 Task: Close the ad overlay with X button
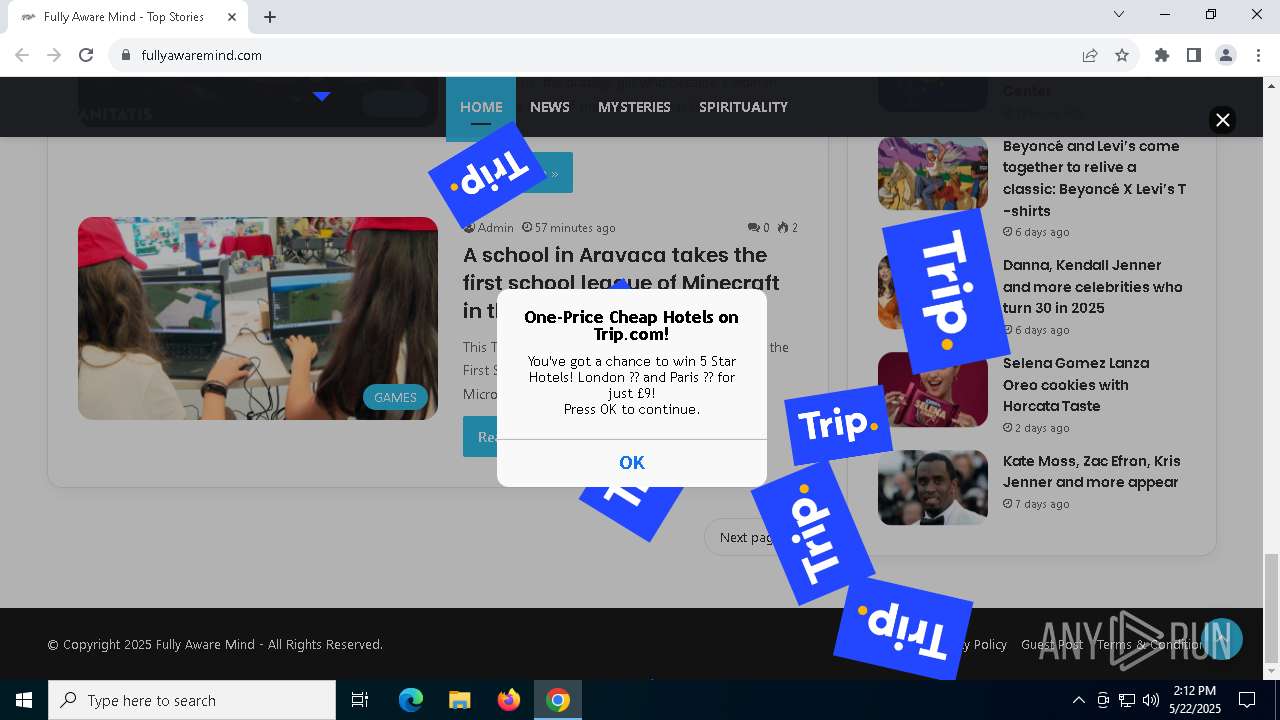coord(1222,120)
